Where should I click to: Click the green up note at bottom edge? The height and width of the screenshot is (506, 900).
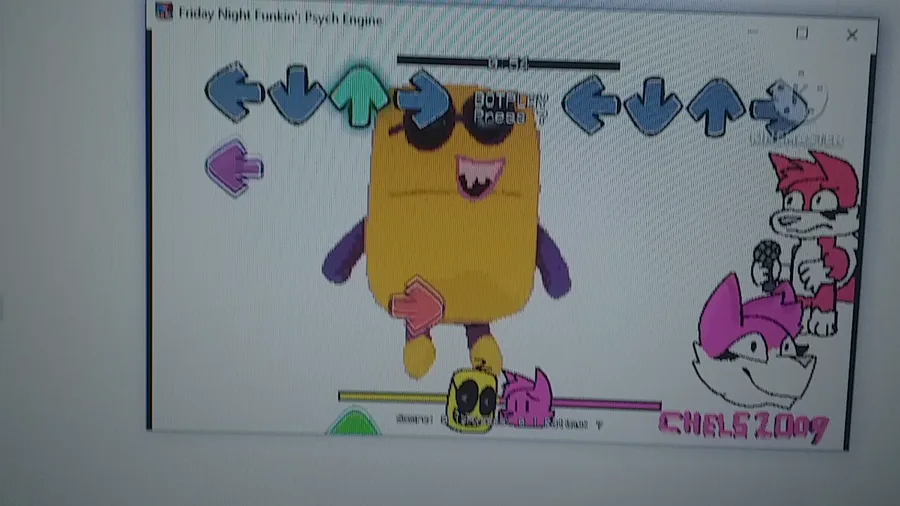[354, 422]
